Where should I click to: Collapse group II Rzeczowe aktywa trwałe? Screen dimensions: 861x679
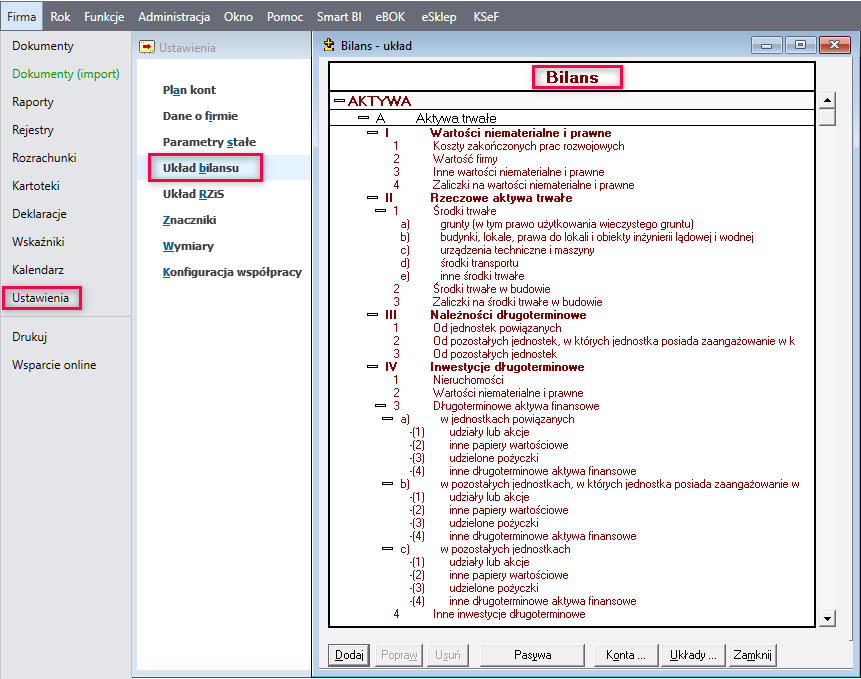point(372,198)
